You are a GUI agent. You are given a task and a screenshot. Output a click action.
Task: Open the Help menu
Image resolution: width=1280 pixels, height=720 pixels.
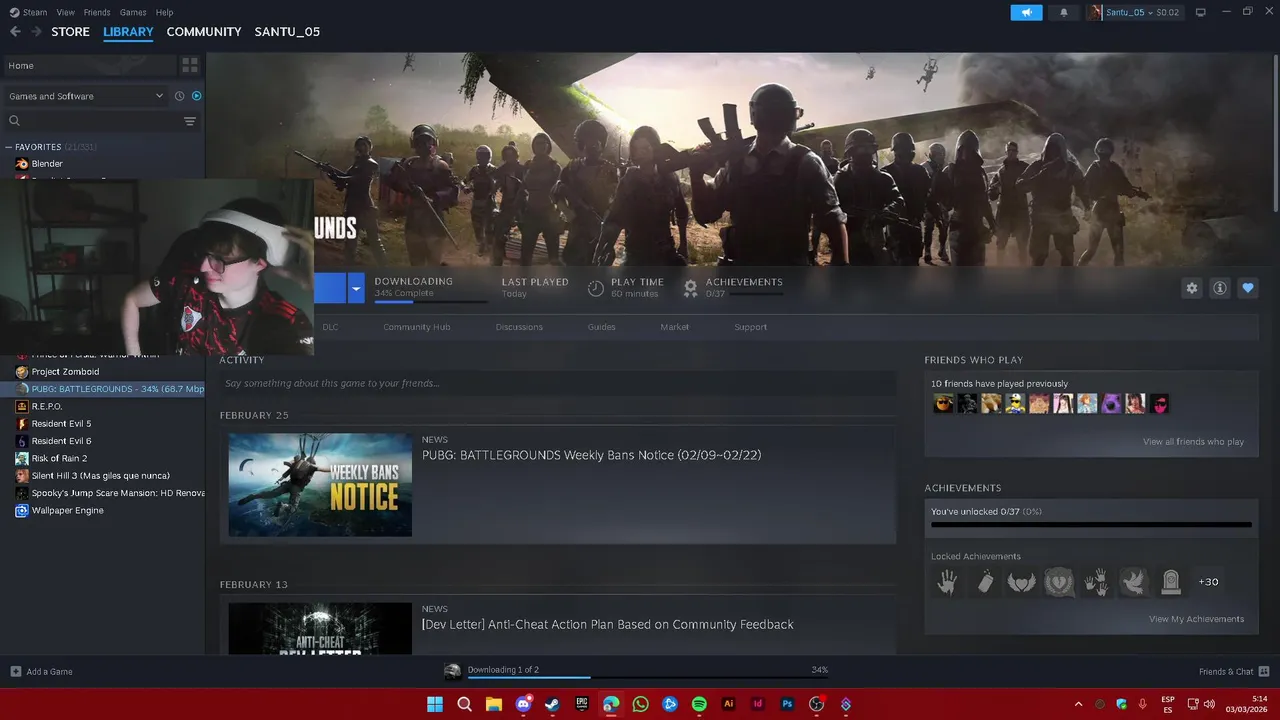tap(165, 12)
